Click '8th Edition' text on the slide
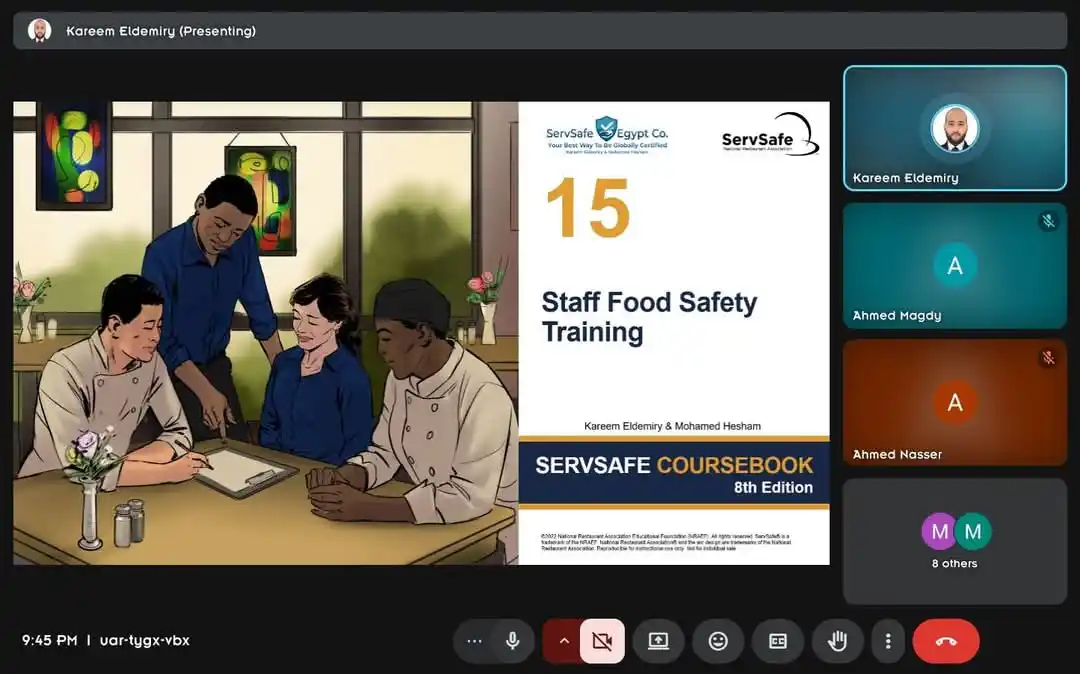The image size is (1080, 674). click(773, 487)
